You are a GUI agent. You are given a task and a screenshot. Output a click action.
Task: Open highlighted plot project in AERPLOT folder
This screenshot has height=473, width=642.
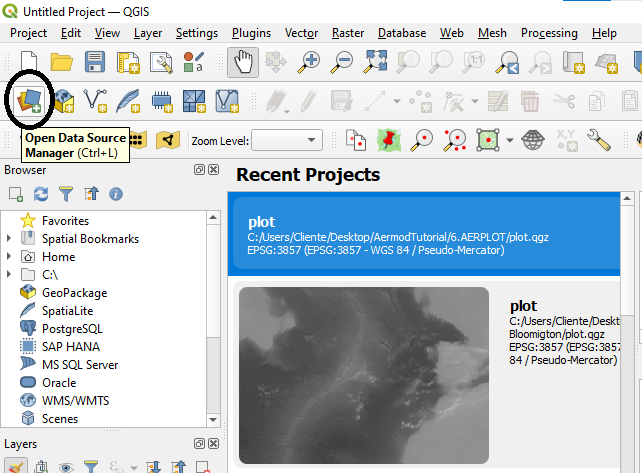pyautogui.click(x=424, y=234)
